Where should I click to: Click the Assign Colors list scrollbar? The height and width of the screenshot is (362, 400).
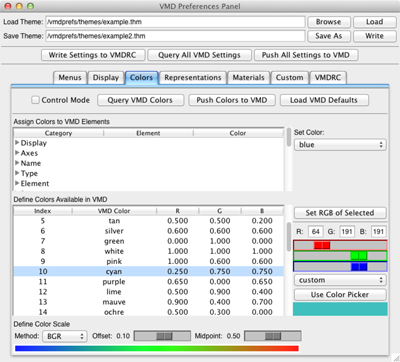[x=289, y=137]
